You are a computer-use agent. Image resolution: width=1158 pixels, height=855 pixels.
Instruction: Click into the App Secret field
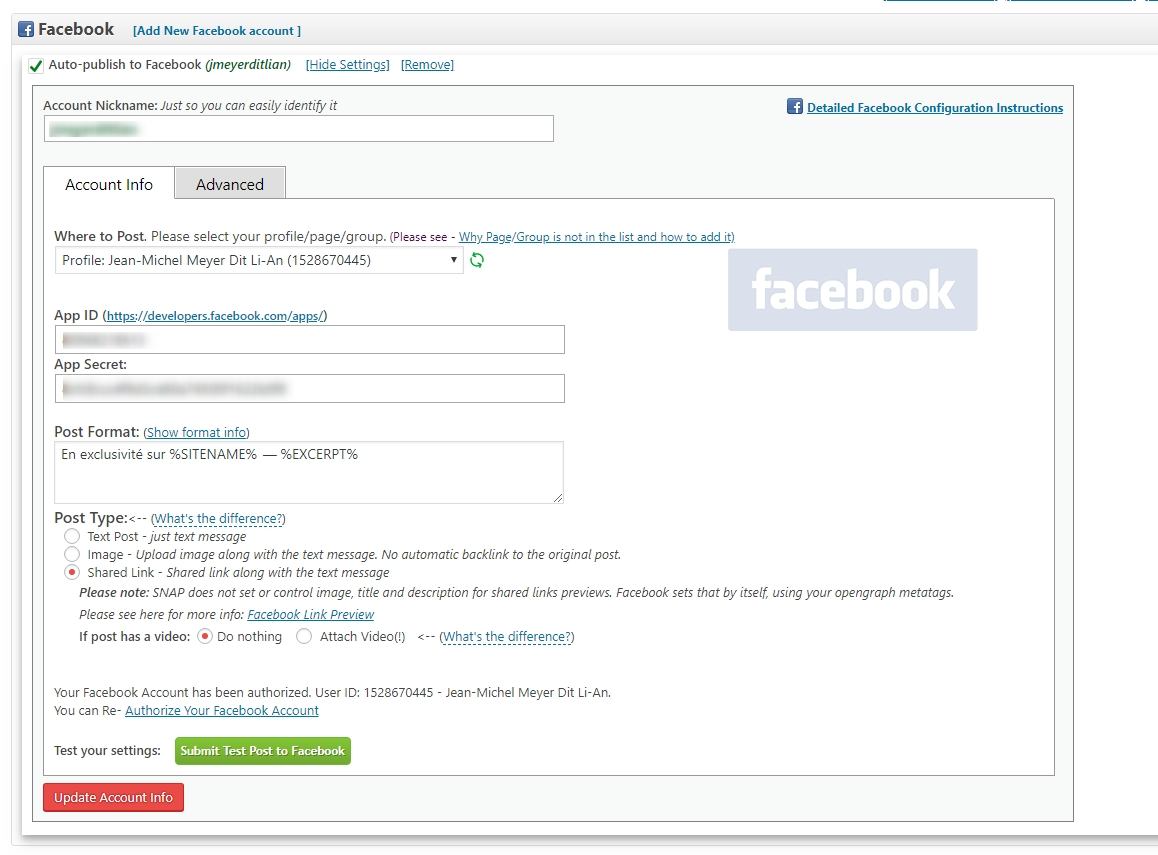point(309,388)
